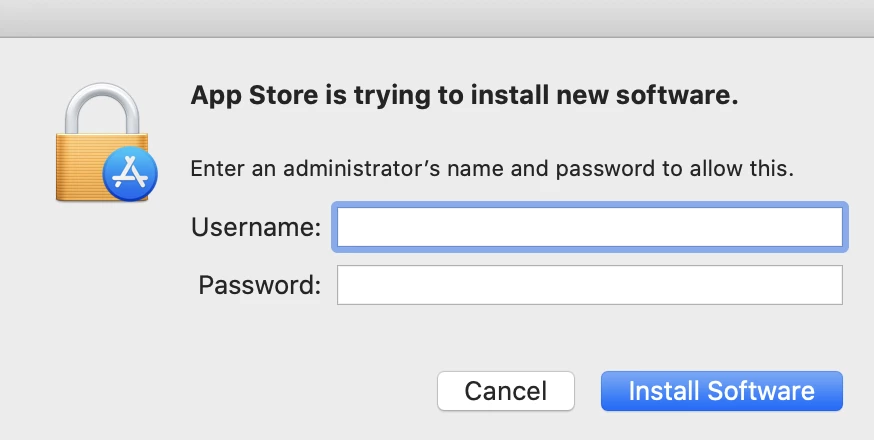This screenshot has height=440, width=874.
Task: Click the bold App Store install heading
Action: 464,96
